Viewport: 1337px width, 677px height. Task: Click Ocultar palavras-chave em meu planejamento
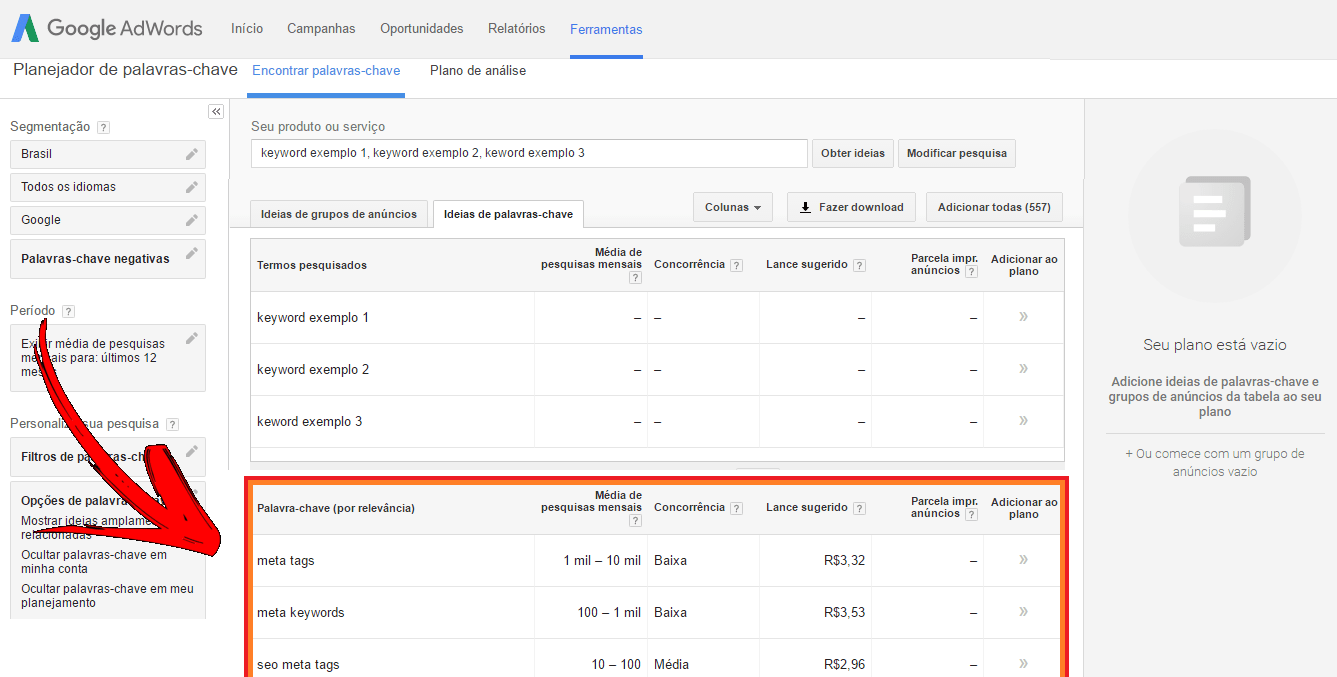pyautogui.click(x=107, y=596)
